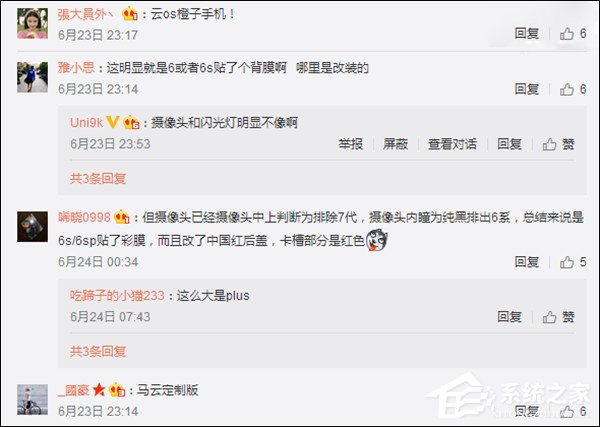Screen dimensions: 600x427
Task: Click 屏蔽 on Uni9k's reply
Action: tap(395, 144)
